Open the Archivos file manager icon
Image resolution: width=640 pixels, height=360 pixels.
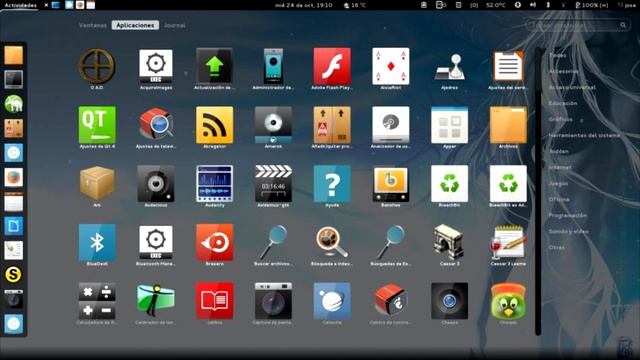tap(508, 125)
